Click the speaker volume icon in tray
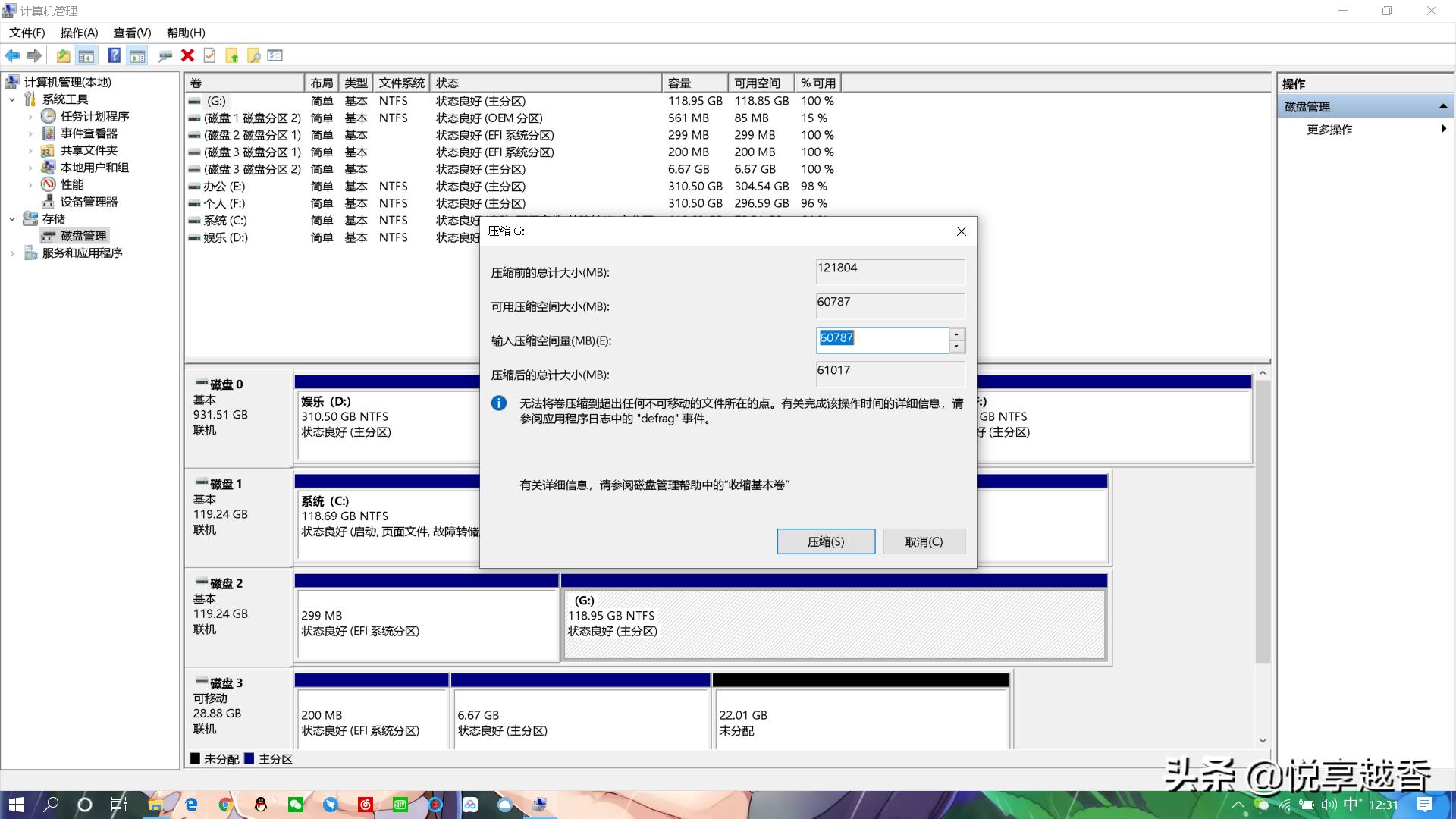 pyautogui.click(x=1329, y=805)
